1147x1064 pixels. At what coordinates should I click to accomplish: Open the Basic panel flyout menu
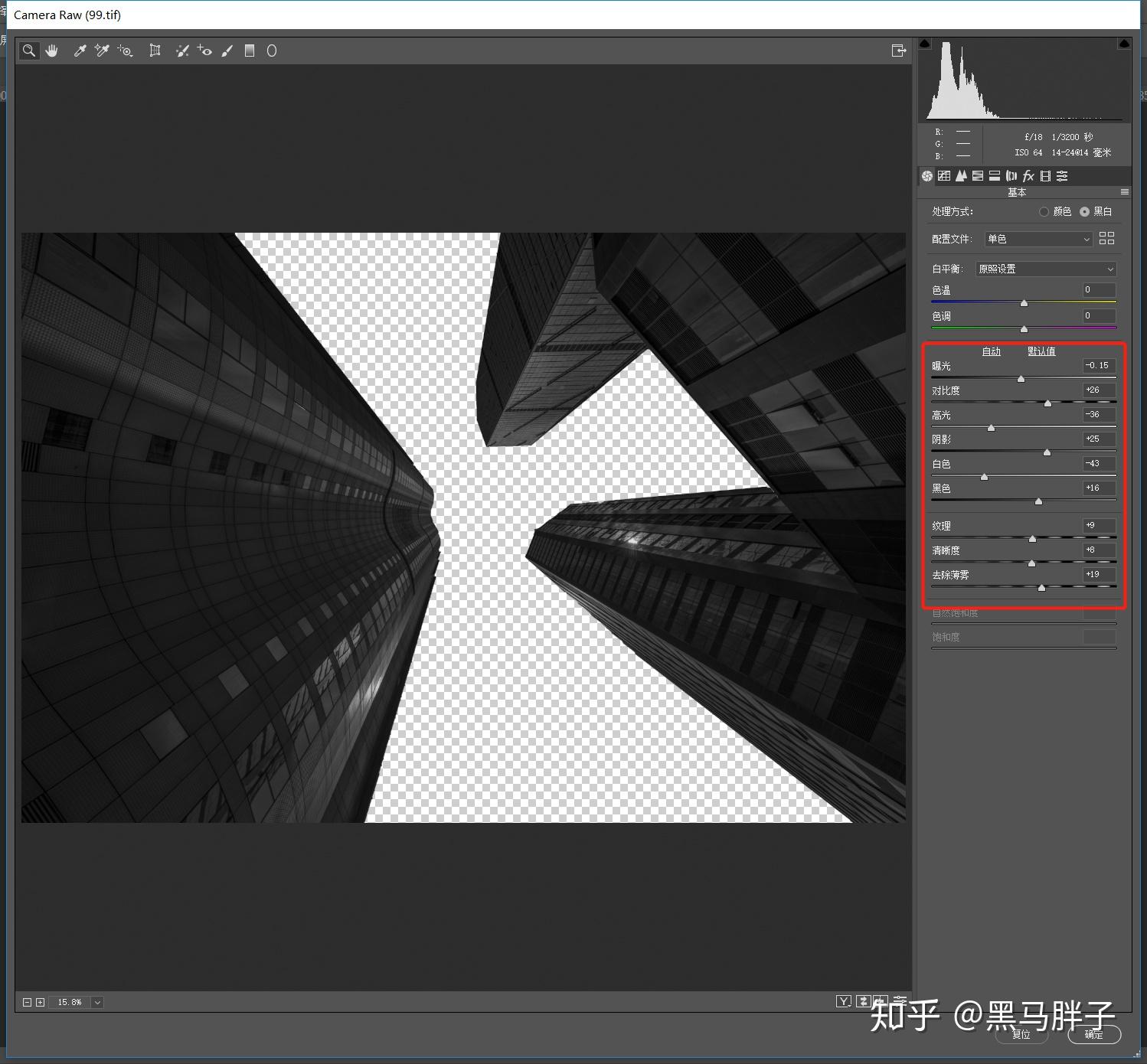click(x=1125, y=192)
